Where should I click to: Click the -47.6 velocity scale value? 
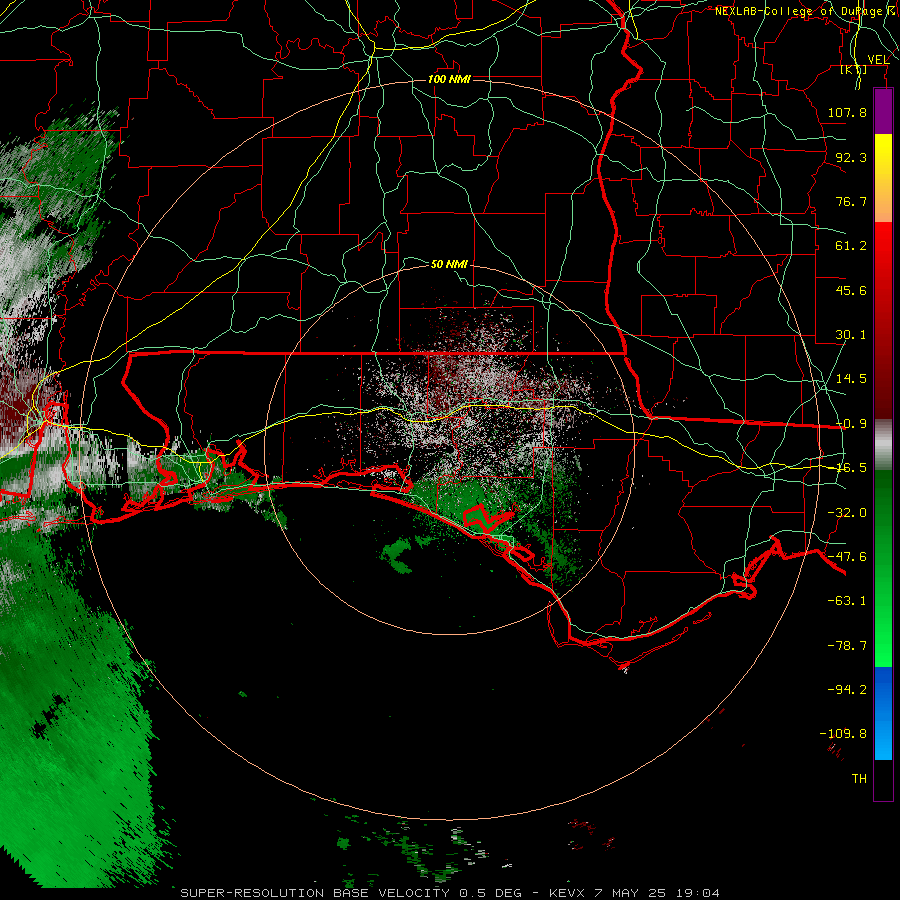pos(847,557)
